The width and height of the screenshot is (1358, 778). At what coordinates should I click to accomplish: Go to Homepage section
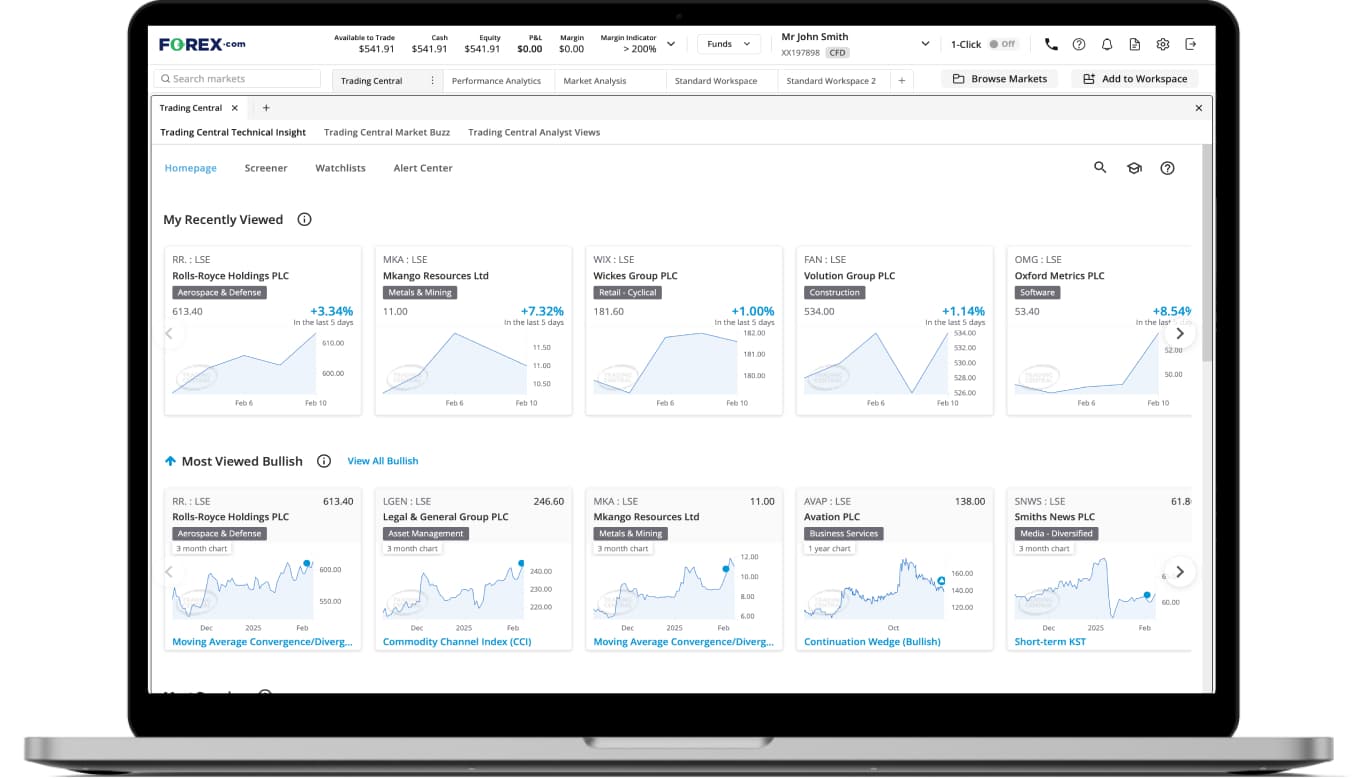[190, 168]
